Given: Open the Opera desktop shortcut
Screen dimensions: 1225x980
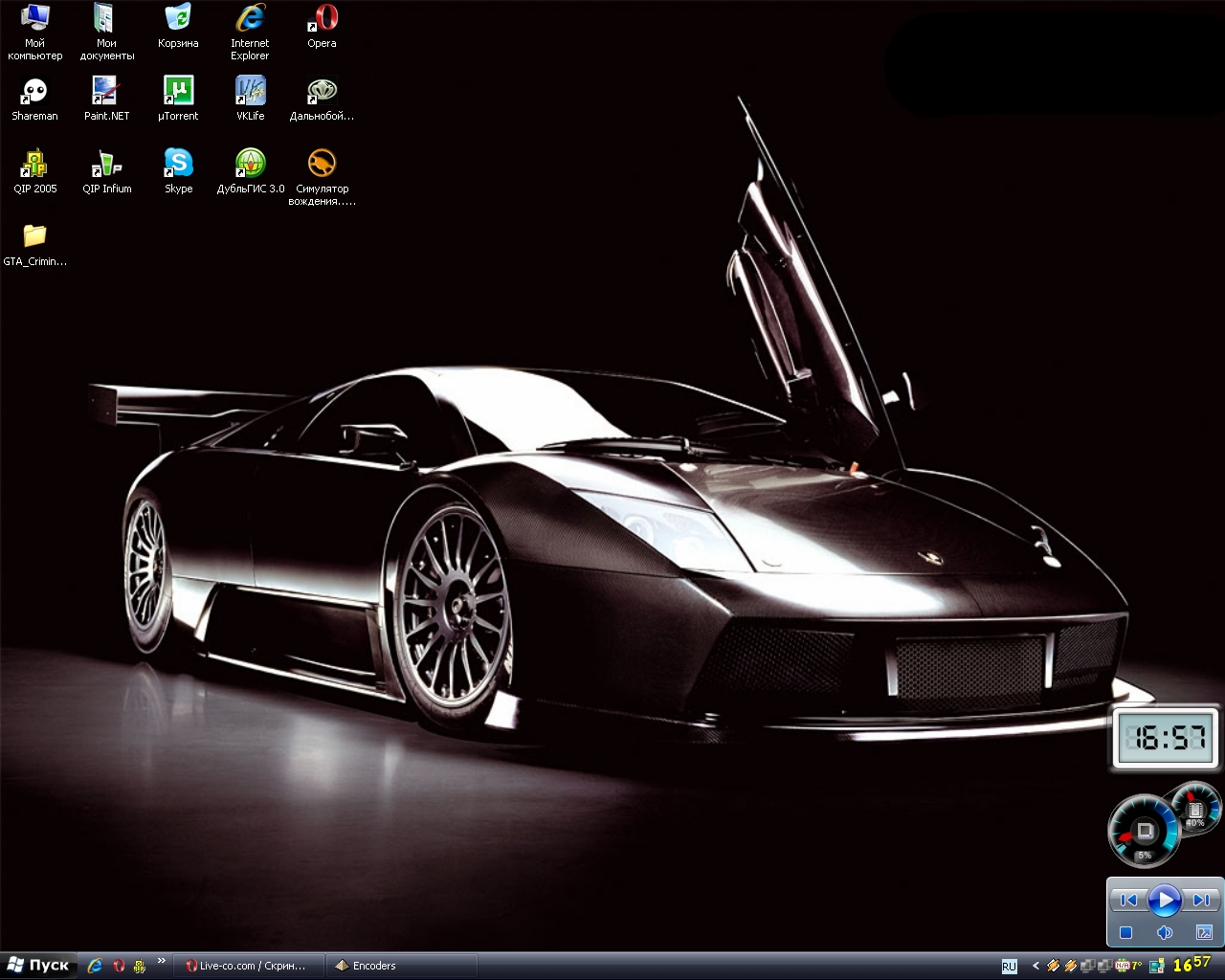Looking at the screenshot, I should pyautogui.click(x=322, y=19).
